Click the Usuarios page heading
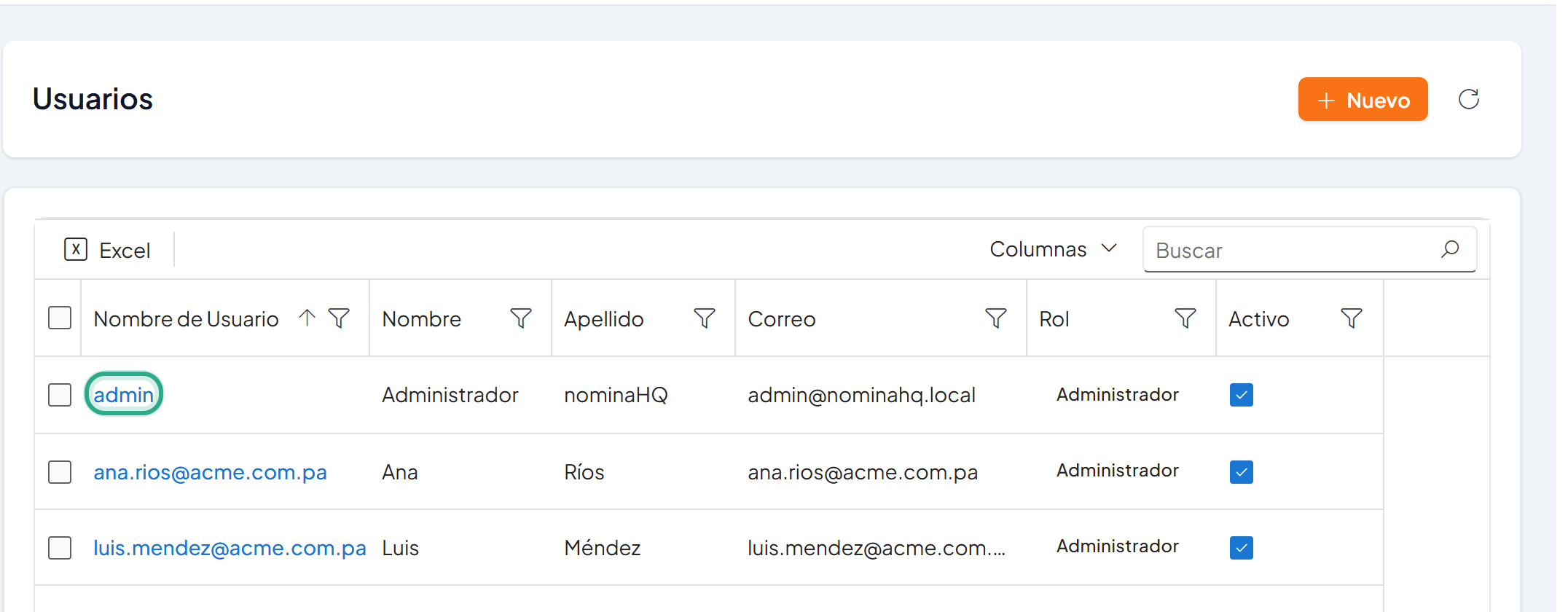Image resolution: width=1568 pixels, height=612 pixels. 93,99
